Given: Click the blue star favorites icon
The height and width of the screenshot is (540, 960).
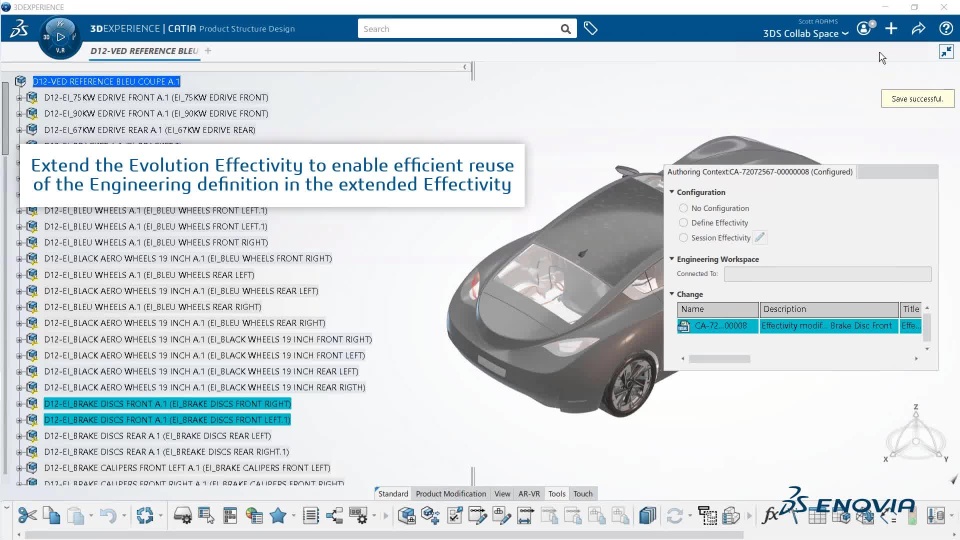Looking at the screenshot, I should pos(278,516).
